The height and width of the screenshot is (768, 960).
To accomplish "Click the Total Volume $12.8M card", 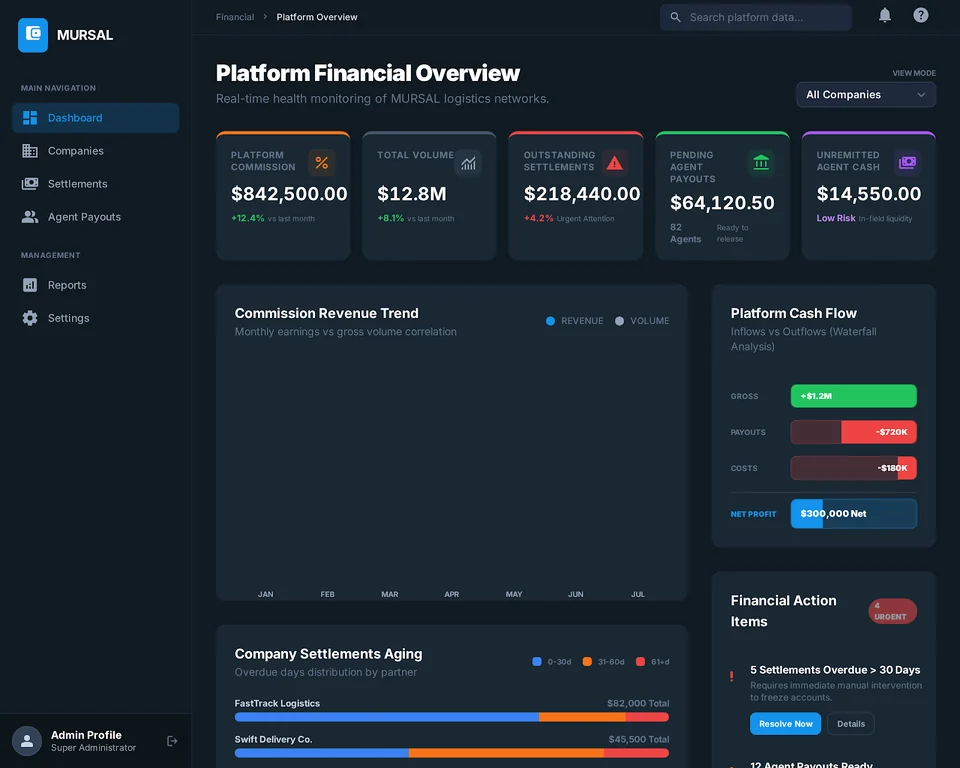I will (429, 196).
